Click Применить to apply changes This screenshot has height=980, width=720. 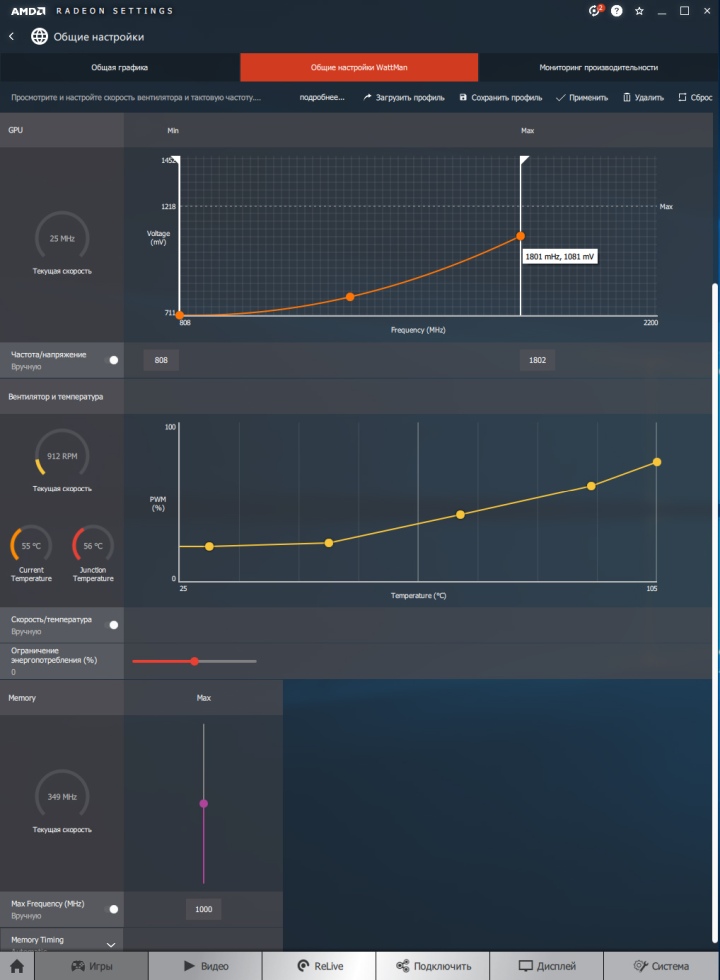(x=582, y=98)
